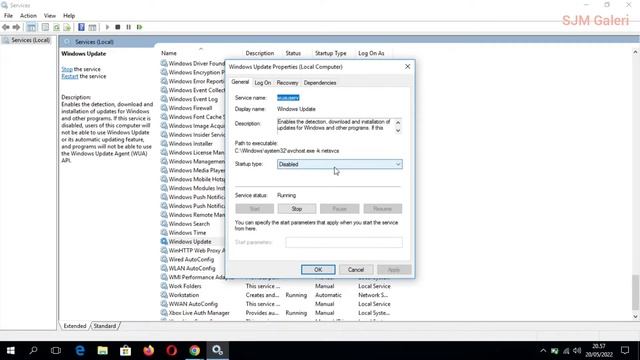Open the volume speaker tray icon
This screenshot has width=640, height=360.
(x=577, y=351)
